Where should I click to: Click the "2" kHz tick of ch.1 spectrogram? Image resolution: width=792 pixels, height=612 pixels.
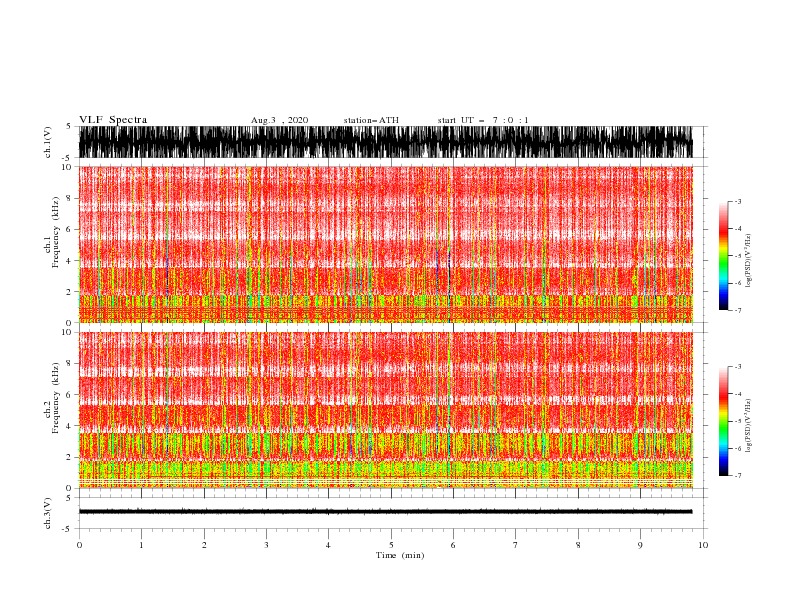tap(69, 292)
